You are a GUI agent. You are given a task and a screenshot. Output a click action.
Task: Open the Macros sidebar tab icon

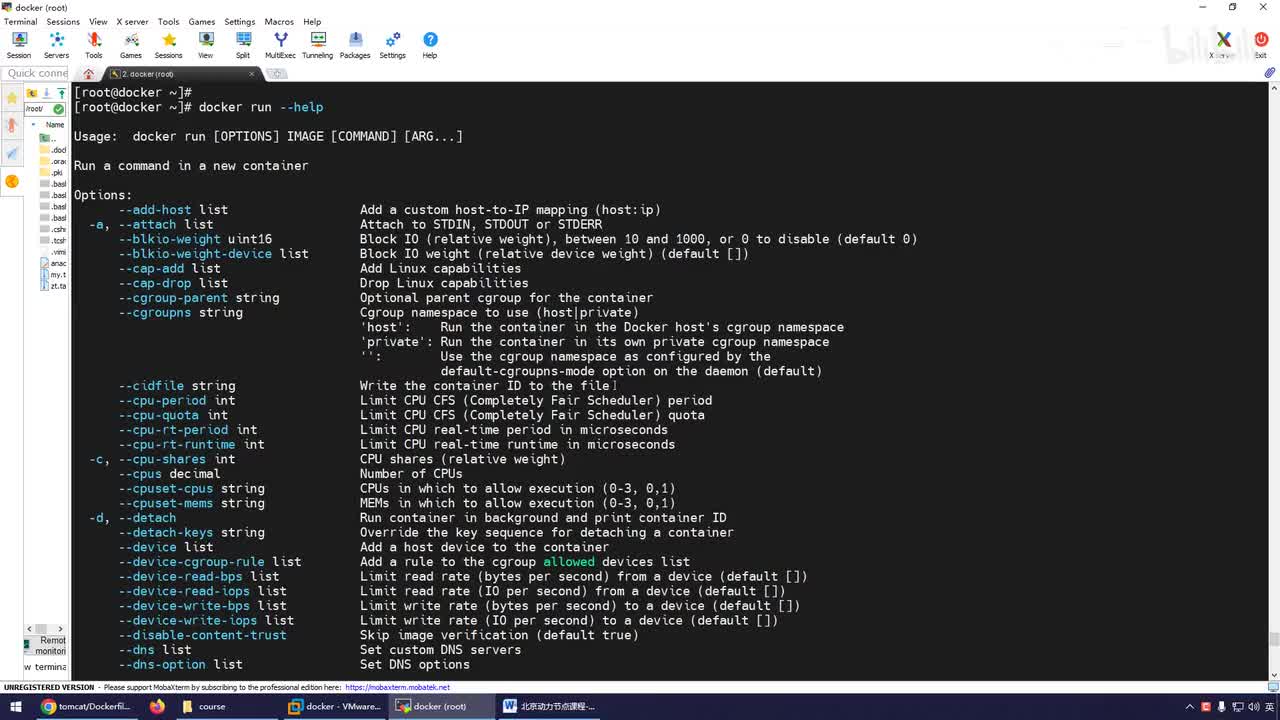(12, 153)
